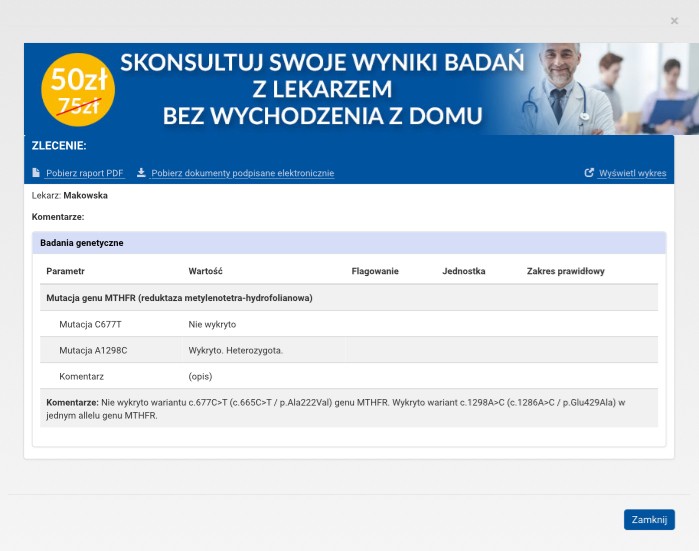Open the Wyświetl wykres link
The height and width of the screenshot is (551, 699).
point(632,173)
